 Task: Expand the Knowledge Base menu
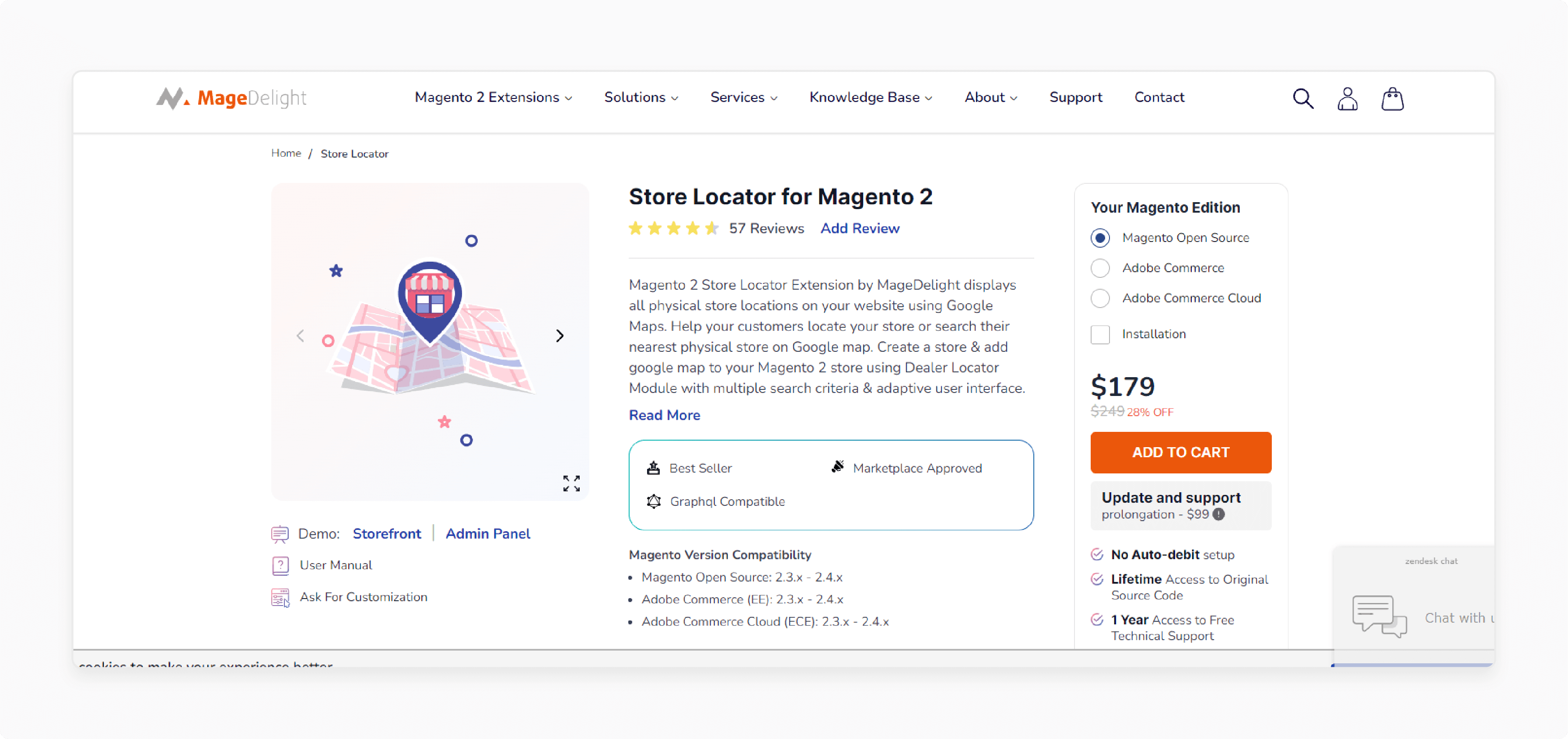click(x=871, y=98)
